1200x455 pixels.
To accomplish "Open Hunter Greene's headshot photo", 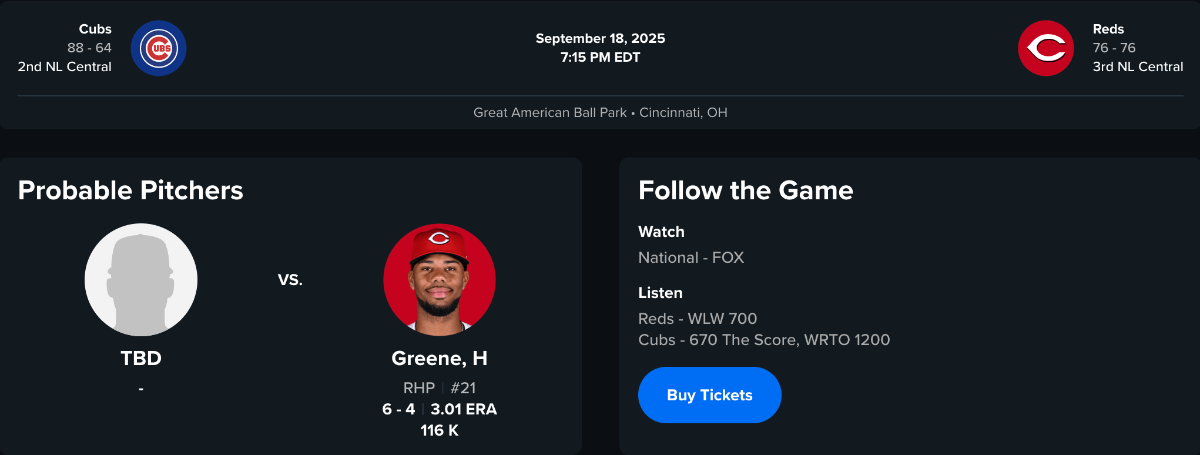I will (439, 279).
